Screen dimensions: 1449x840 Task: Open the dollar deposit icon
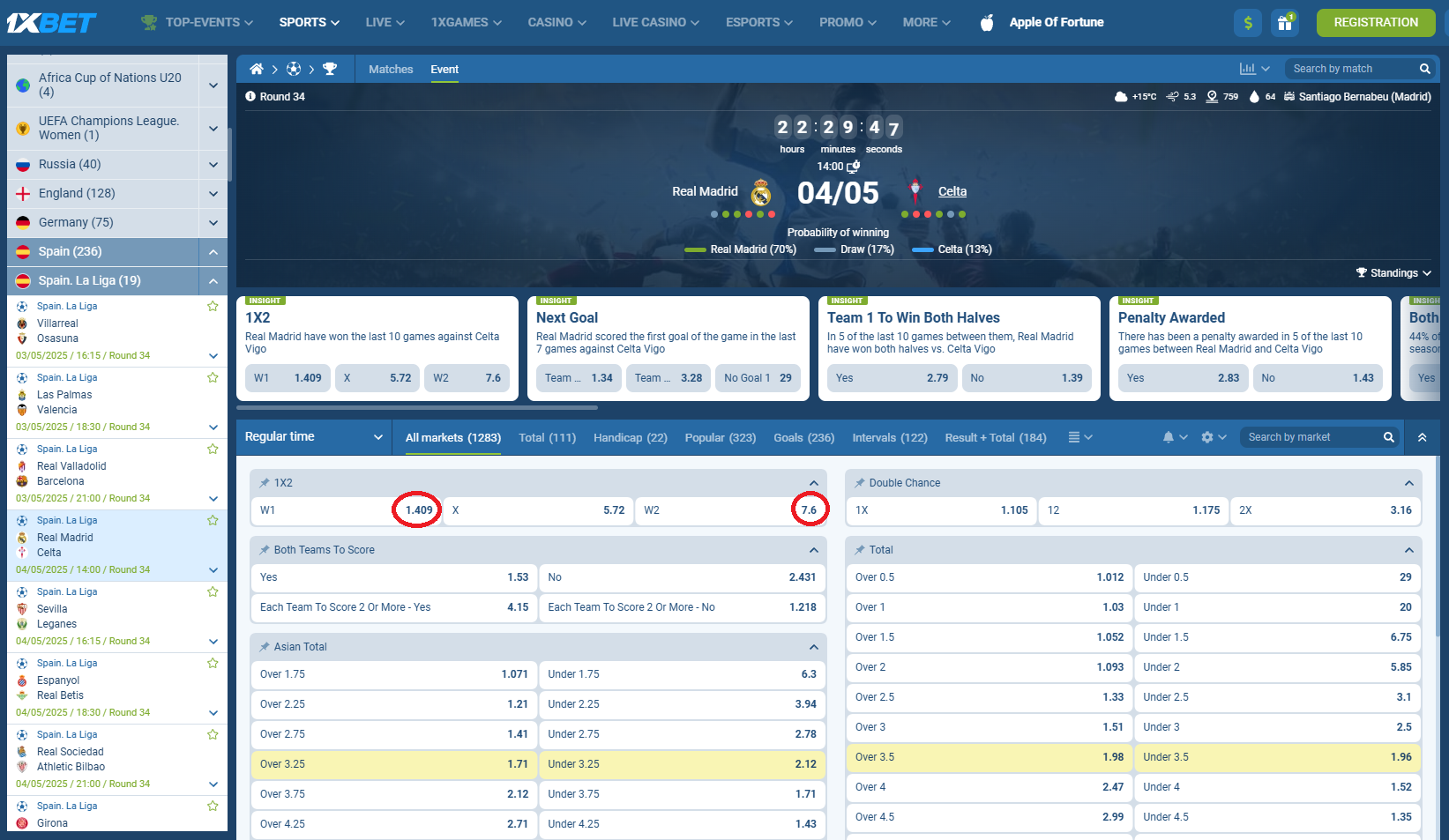(x=1247, y=23)
